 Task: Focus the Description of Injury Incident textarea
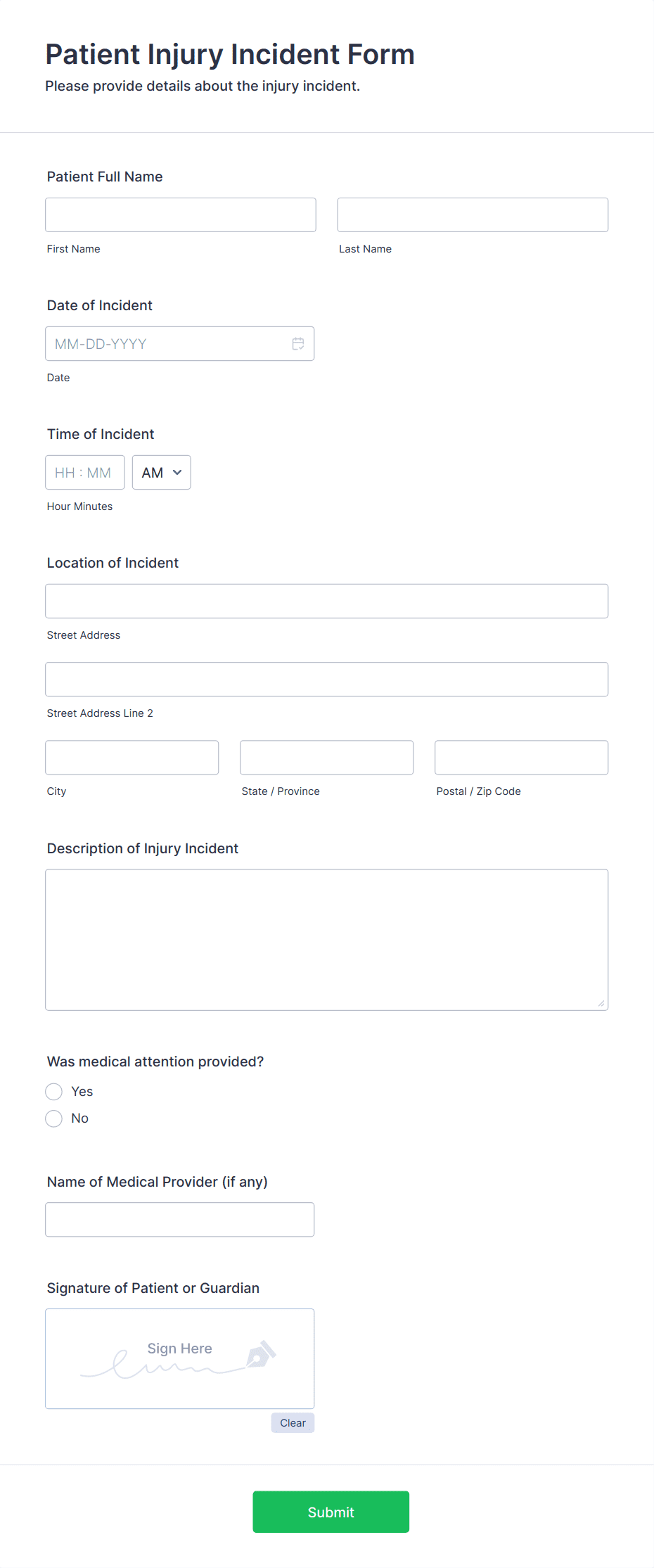[x=327, y=940]
